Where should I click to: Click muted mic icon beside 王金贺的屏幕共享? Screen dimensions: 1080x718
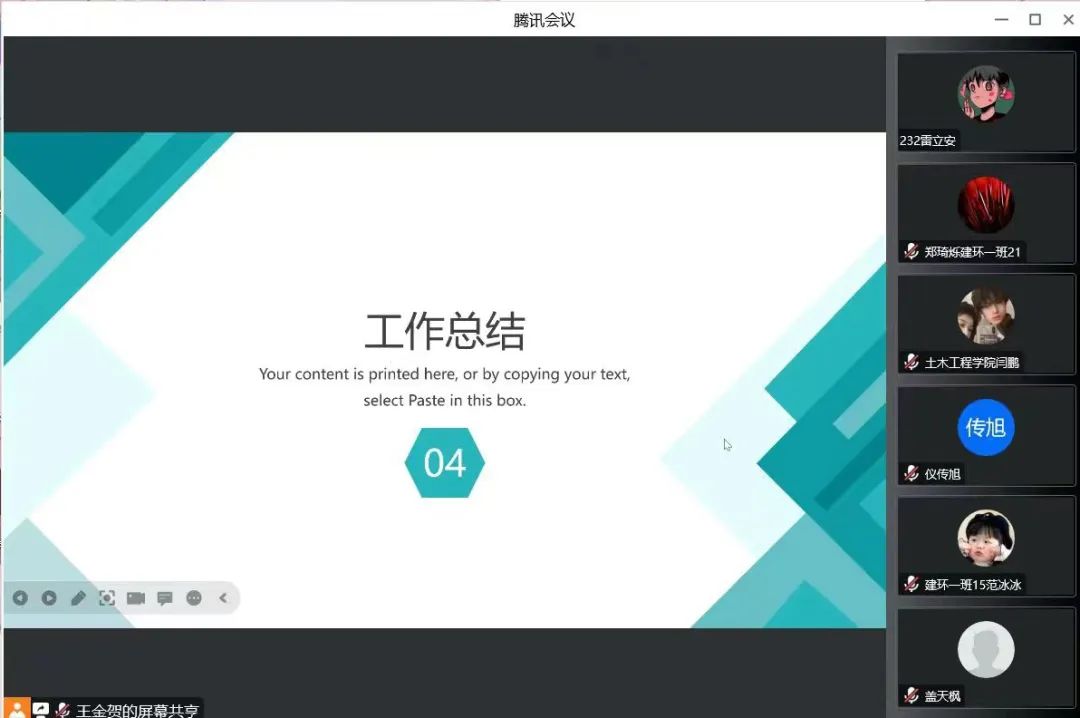63,710
